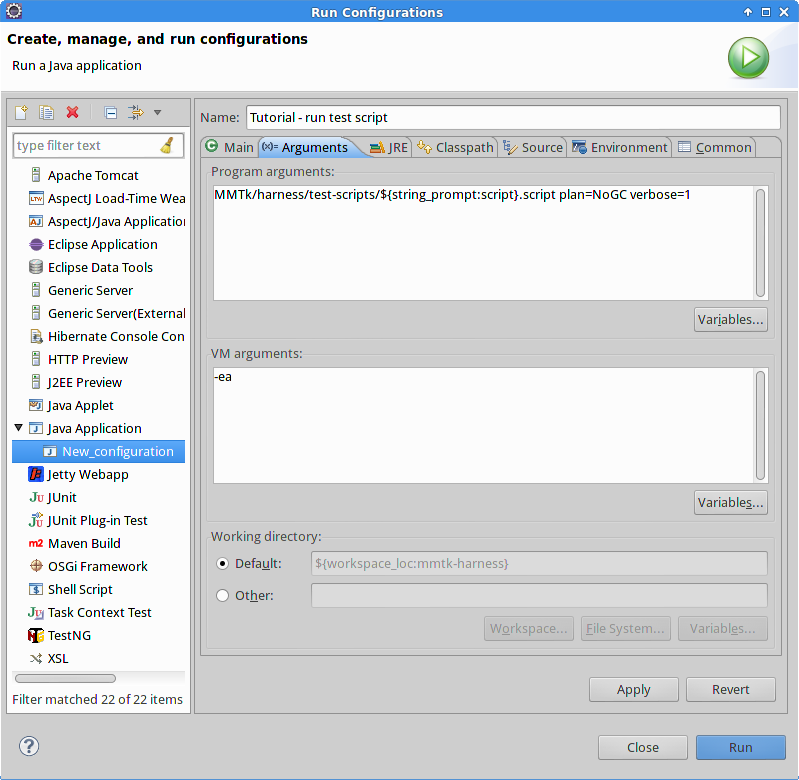This screenshot has height=780, width=799.
Task: Select Other working directory radio button
Action: [x=223, y=595]
